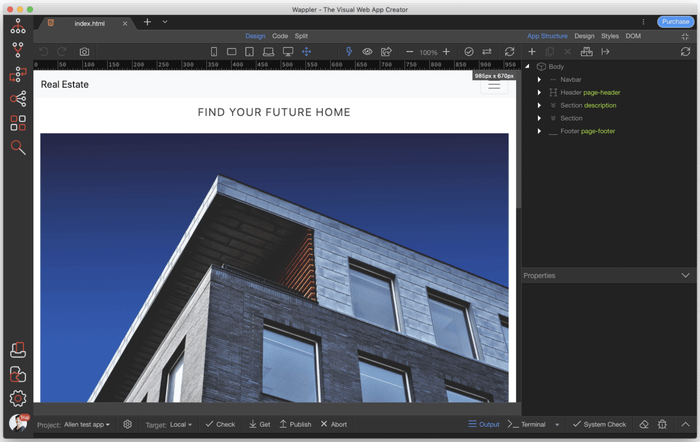Collapse the Body node

pos(527,67)
